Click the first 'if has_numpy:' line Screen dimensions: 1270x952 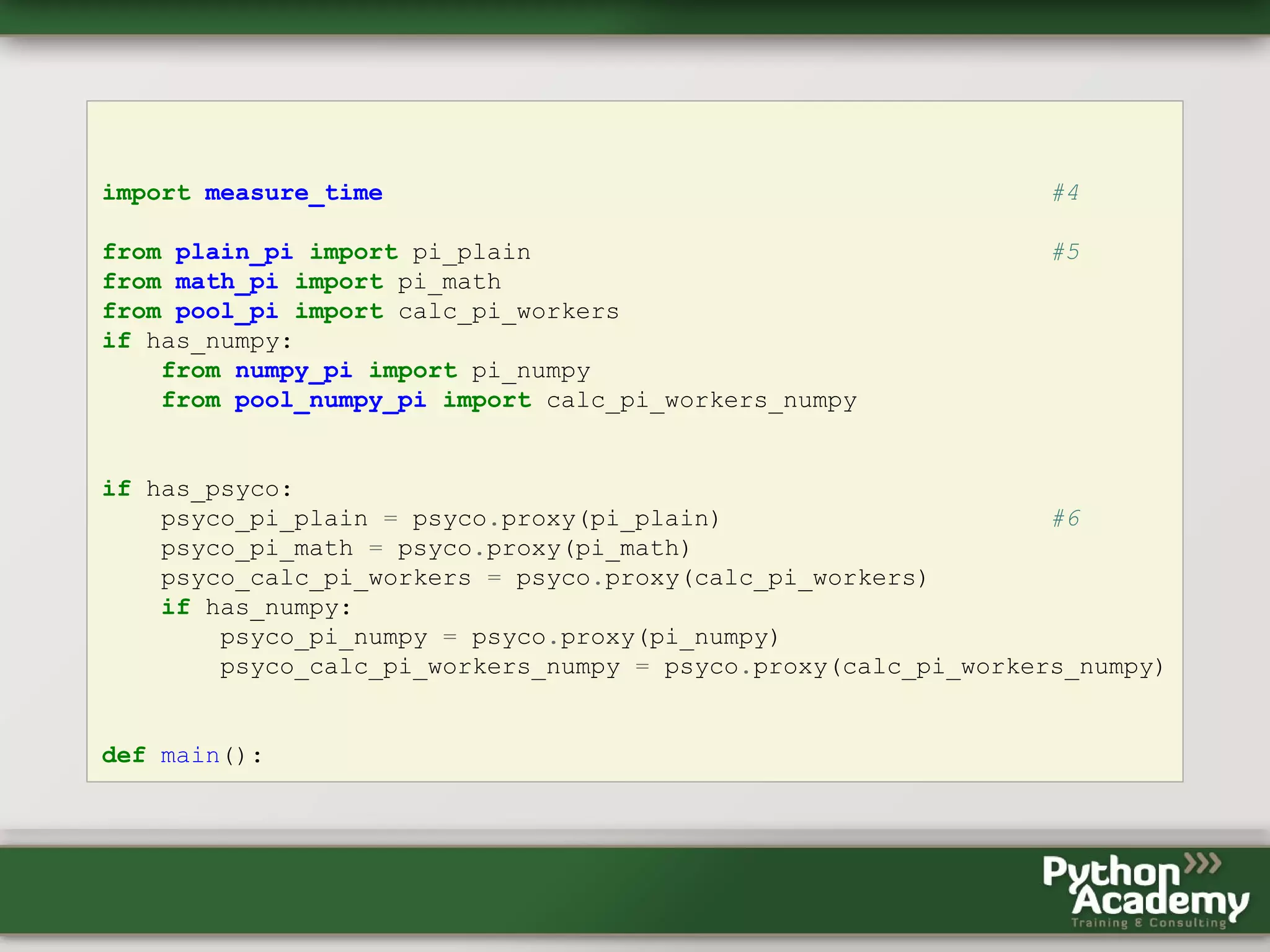click(197, 342)
